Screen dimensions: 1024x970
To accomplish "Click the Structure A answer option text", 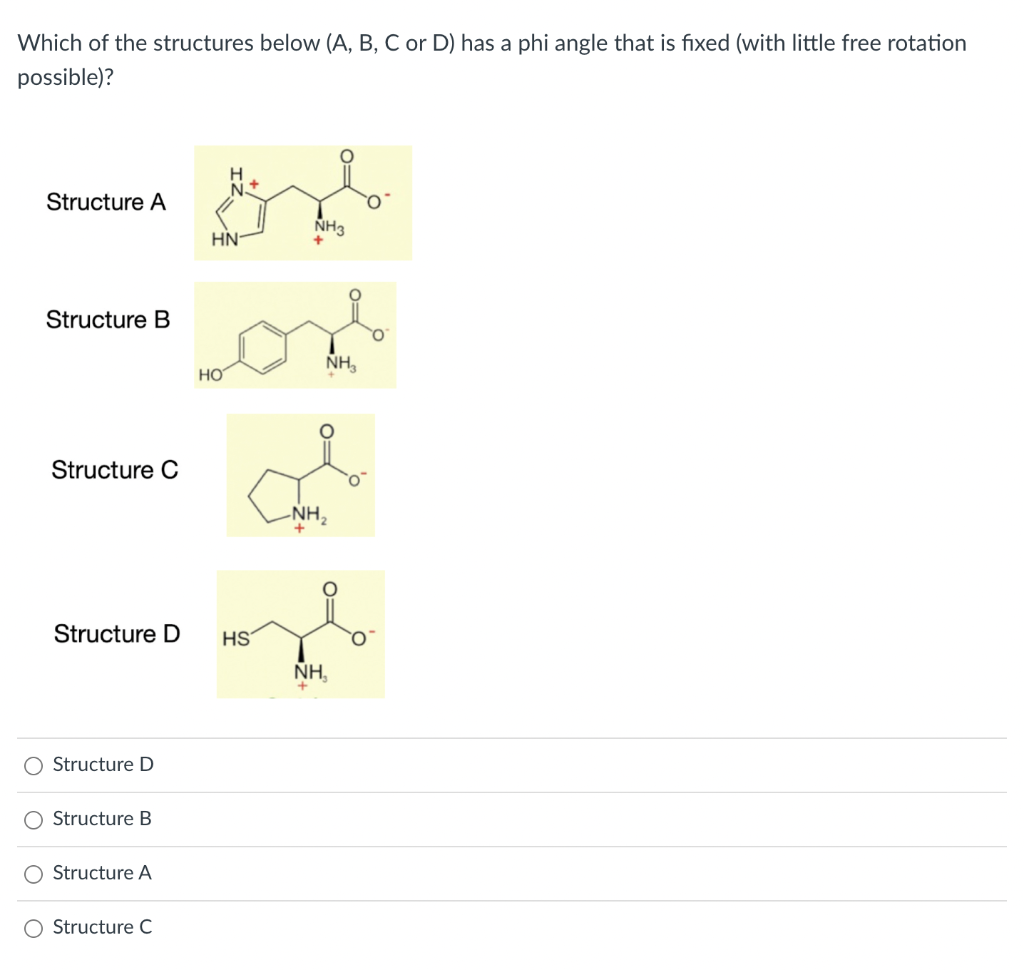I will (x=101, y=872).
